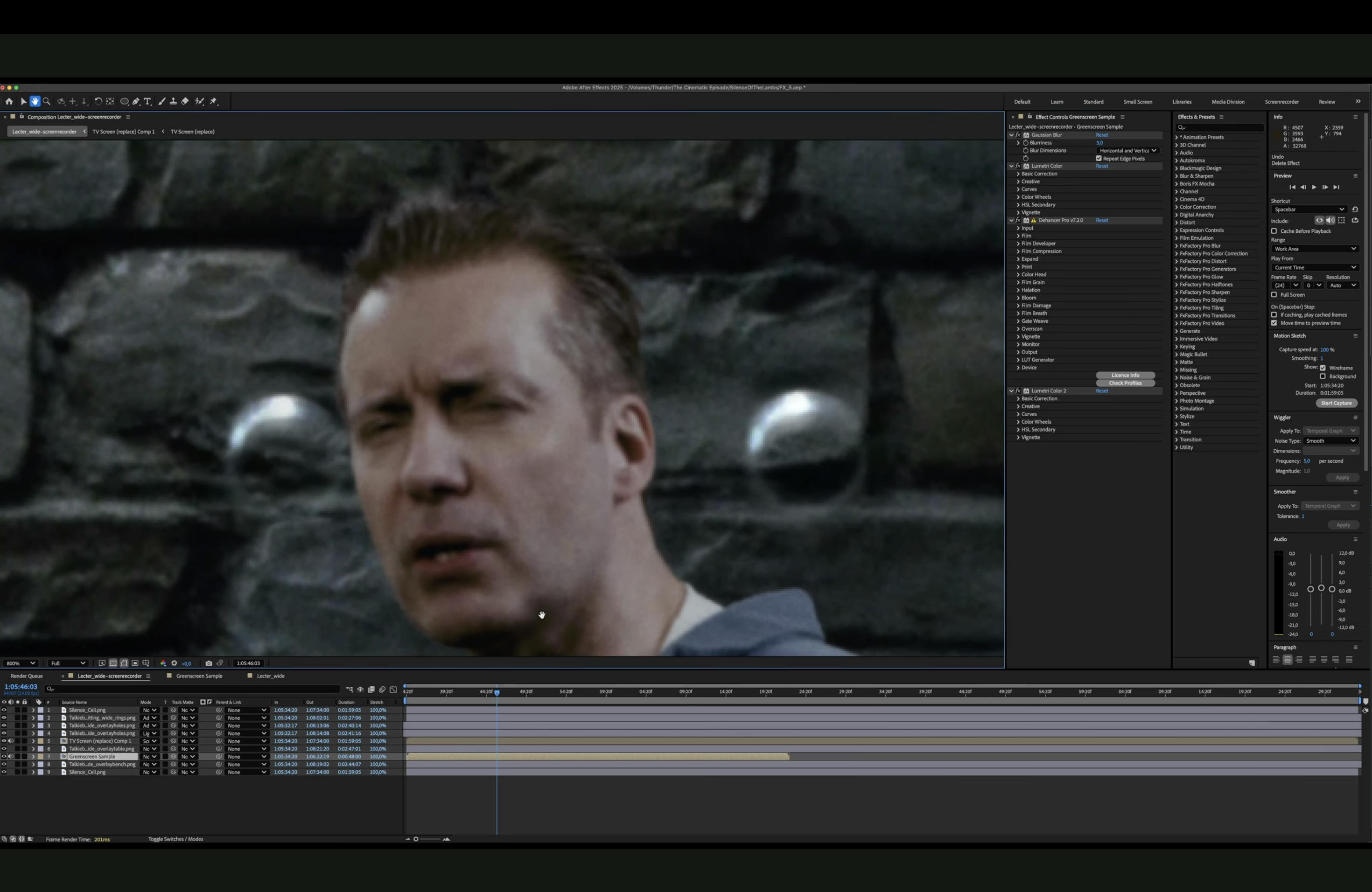Uncheck Repeat Edge Pixels
The image size is (1372, 892).
[1099, 159]
